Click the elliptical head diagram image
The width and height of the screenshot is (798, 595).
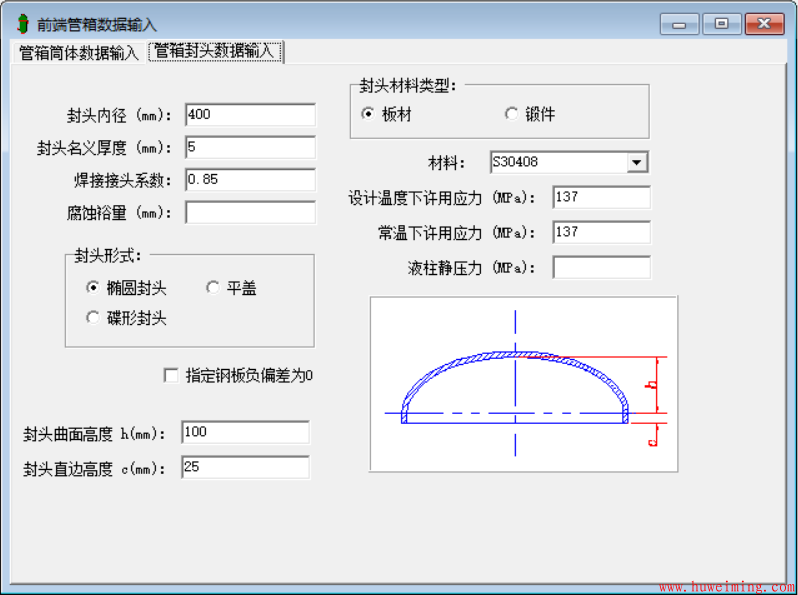coord(524,384)
